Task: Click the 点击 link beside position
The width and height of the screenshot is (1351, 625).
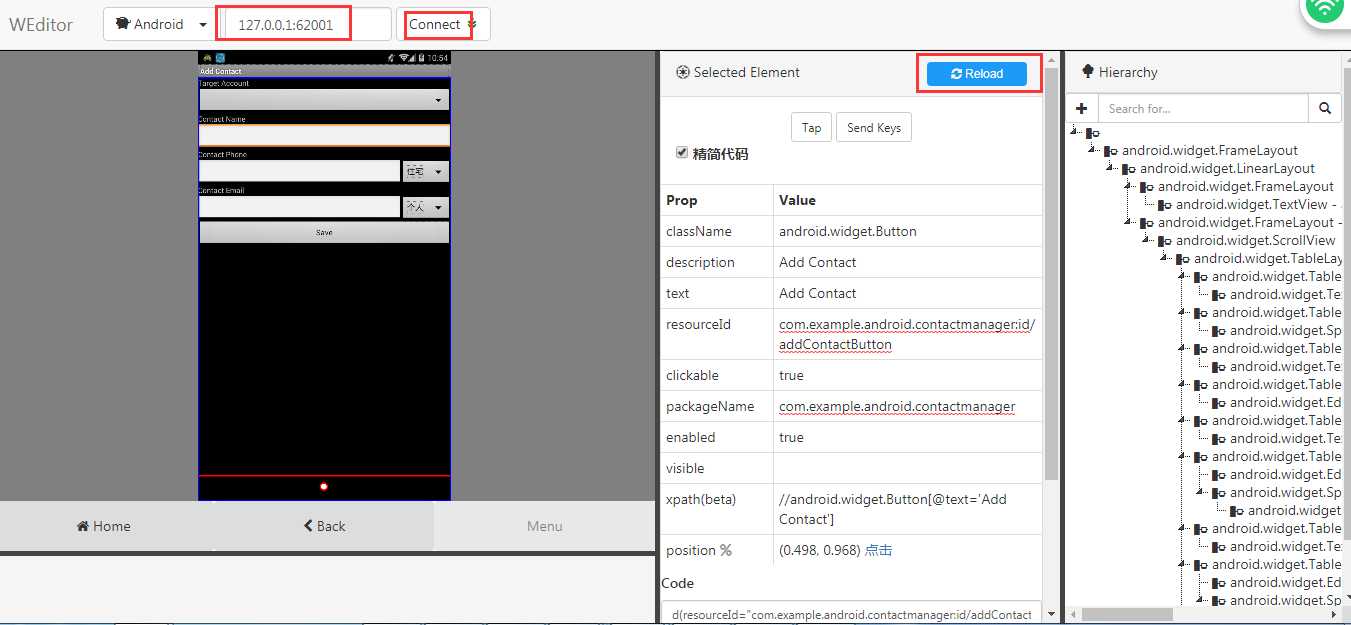Action: coord(878,550)
